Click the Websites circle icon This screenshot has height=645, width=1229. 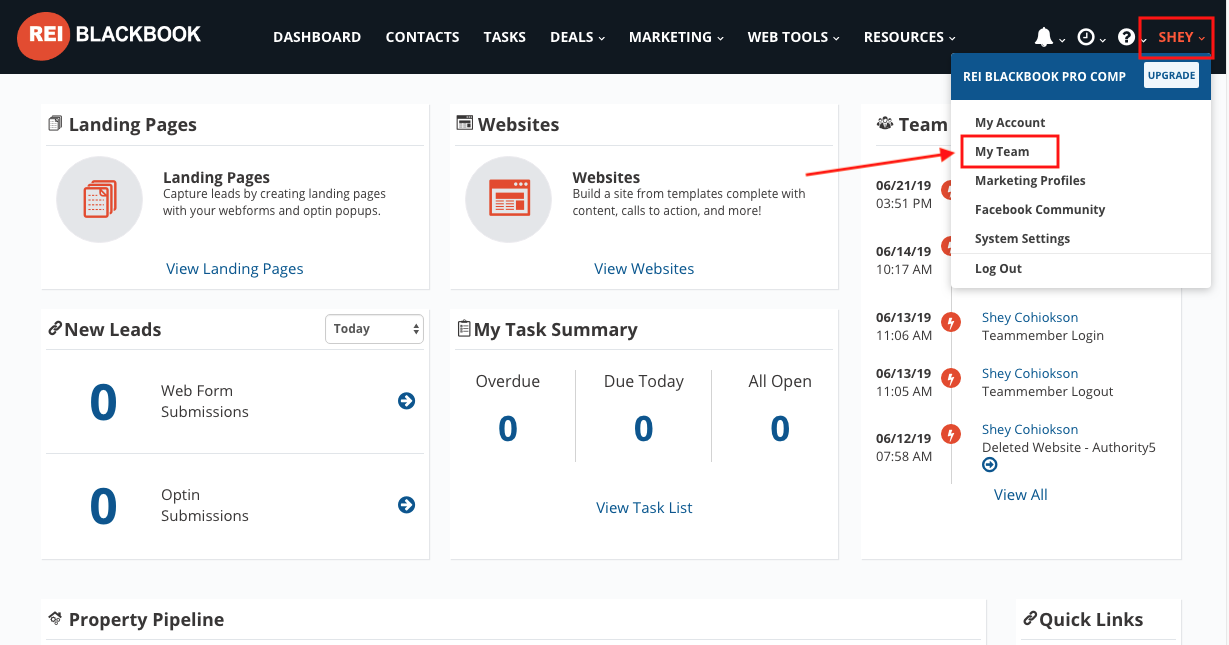point(509,199)
